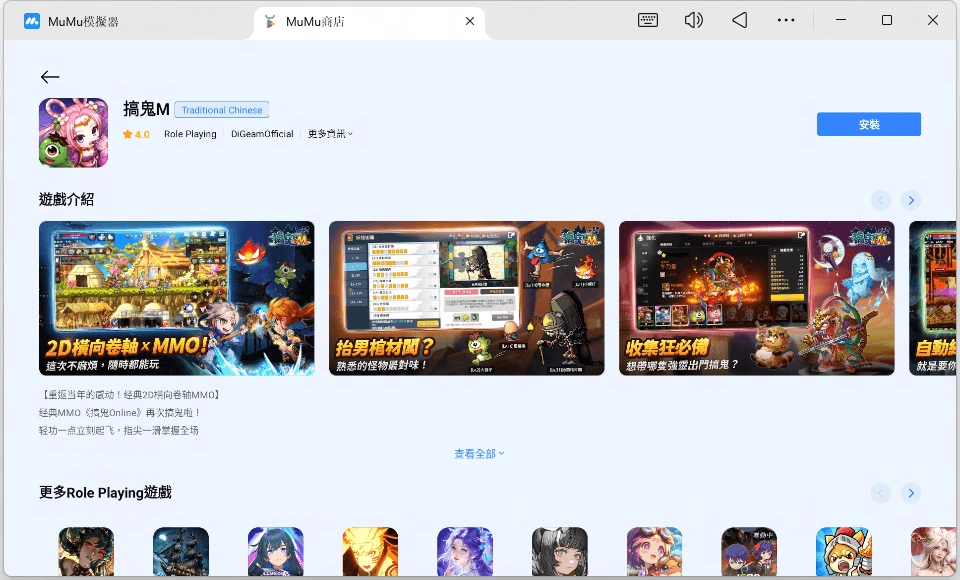Open the orange ninja game icon
960x580 pixels.
(x=370, y=552)
